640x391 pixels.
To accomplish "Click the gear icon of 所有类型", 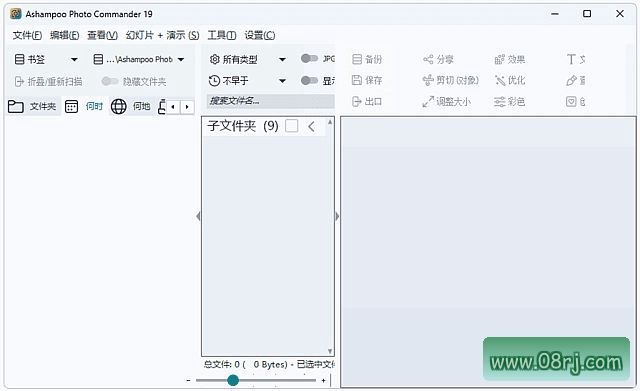I will point(215,60).
